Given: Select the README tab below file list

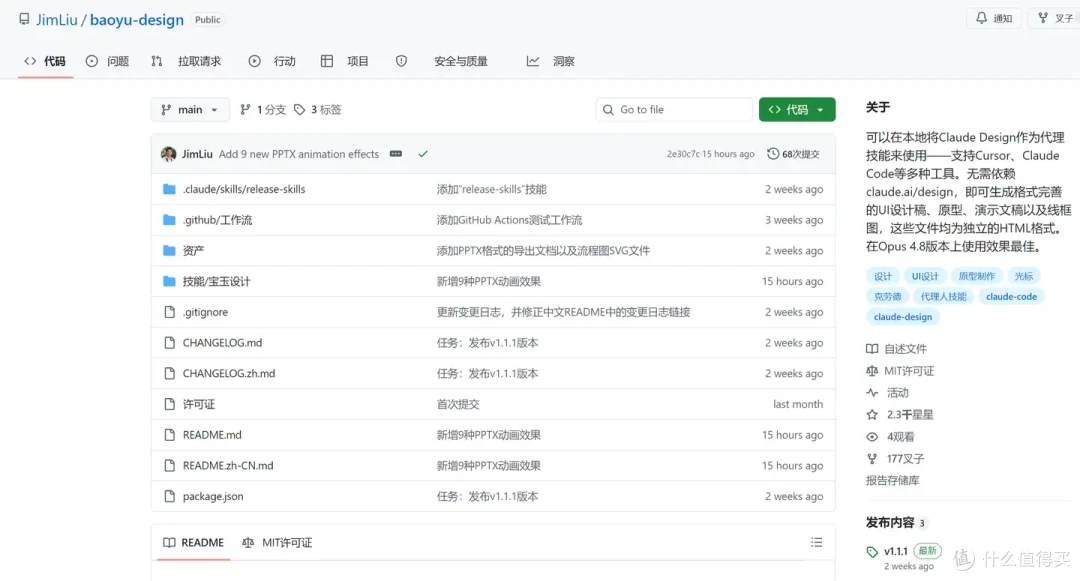Looking at the screenshot, I should [194, 543].
